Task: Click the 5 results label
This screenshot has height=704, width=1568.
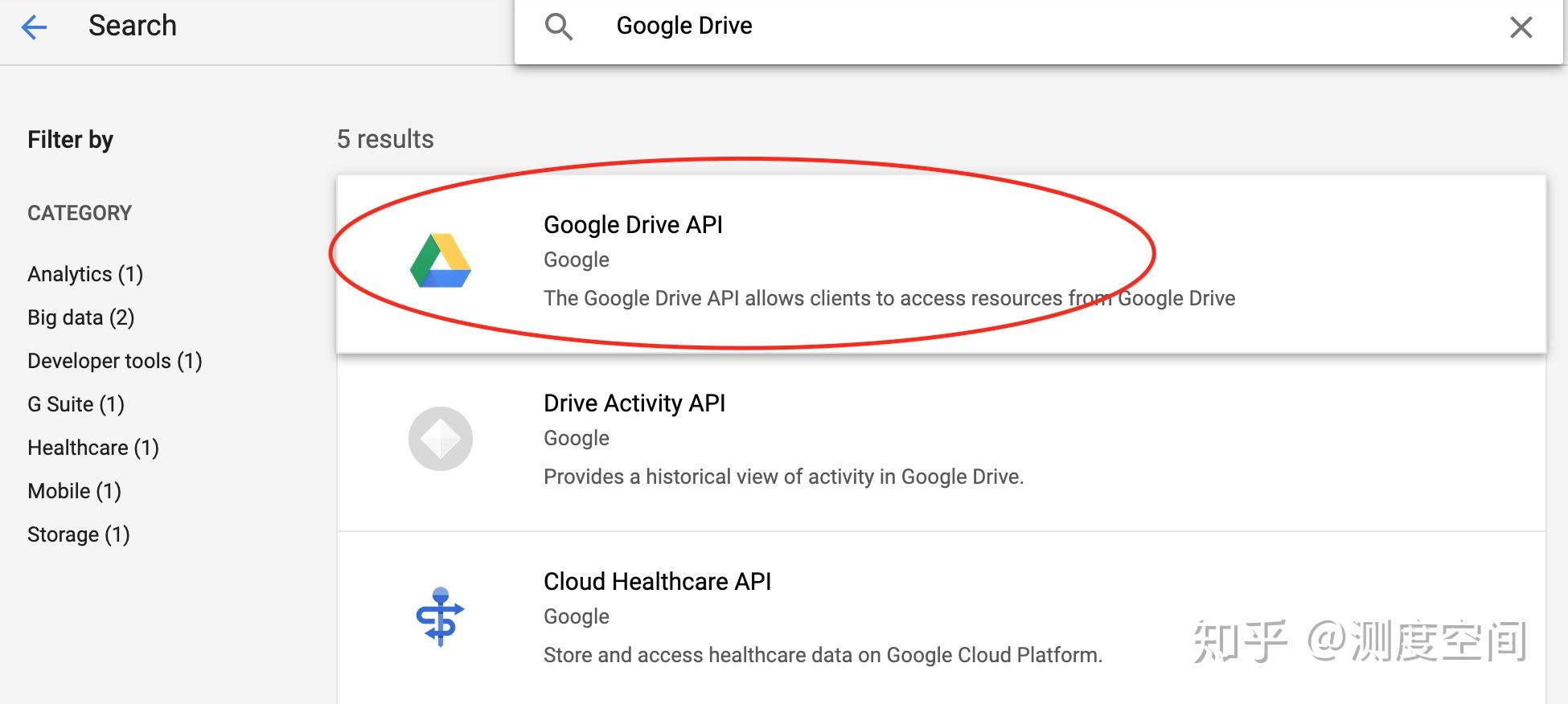Action: [x=385, y=138]
